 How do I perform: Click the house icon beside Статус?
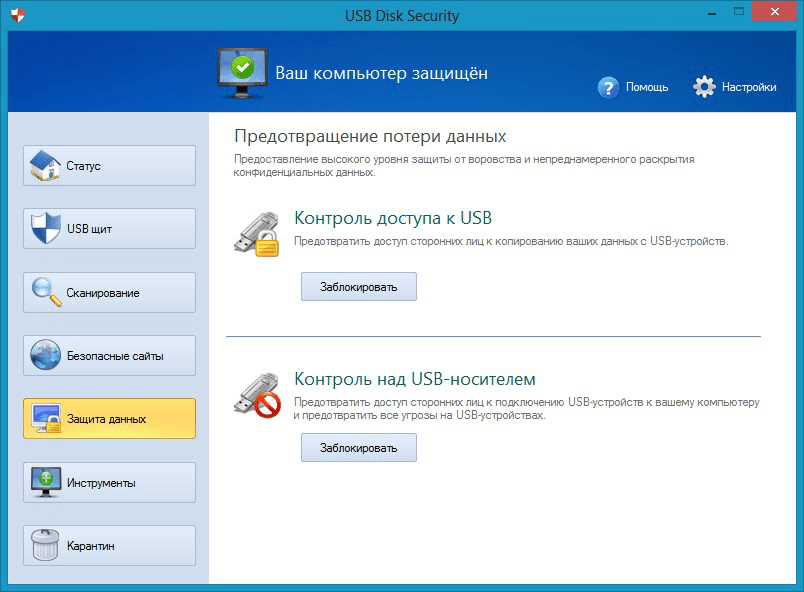point(45,166)
